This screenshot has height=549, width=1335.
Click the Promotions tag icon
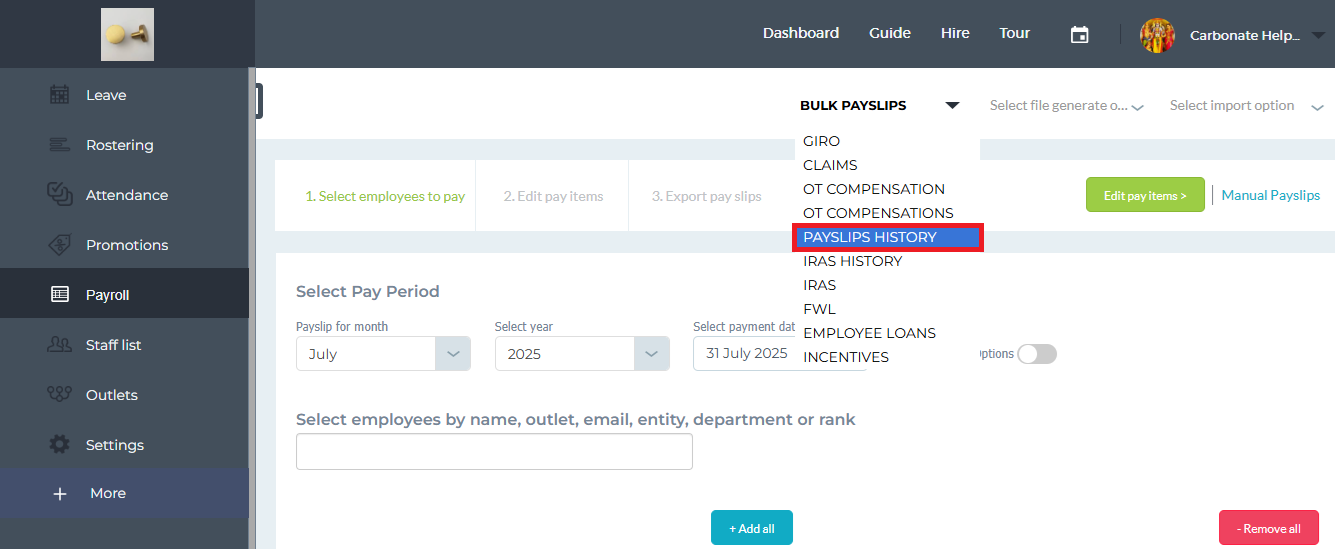pyautogui.click(x=60, y=245)
